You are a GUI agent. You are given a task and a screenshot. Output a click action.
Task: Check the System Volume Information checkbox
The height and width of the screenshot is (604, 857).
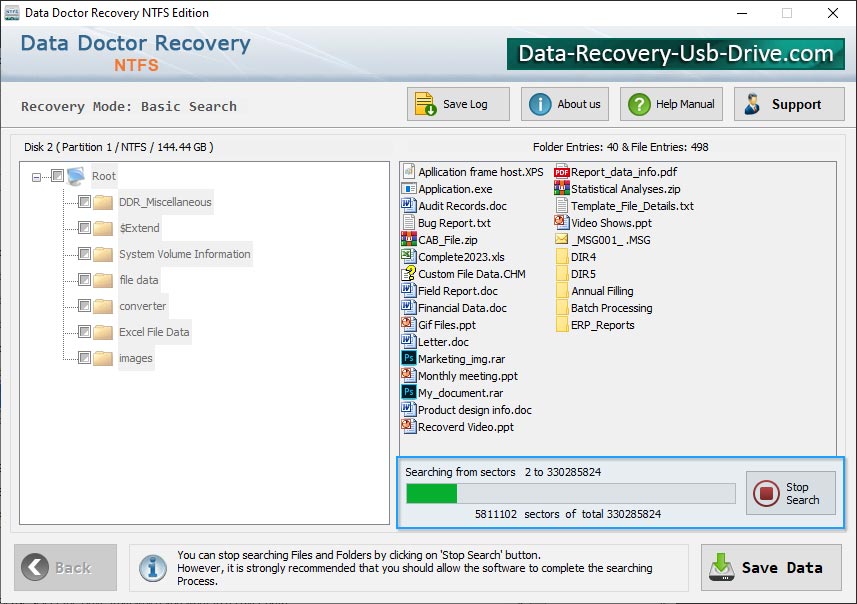tap(84, 254)
